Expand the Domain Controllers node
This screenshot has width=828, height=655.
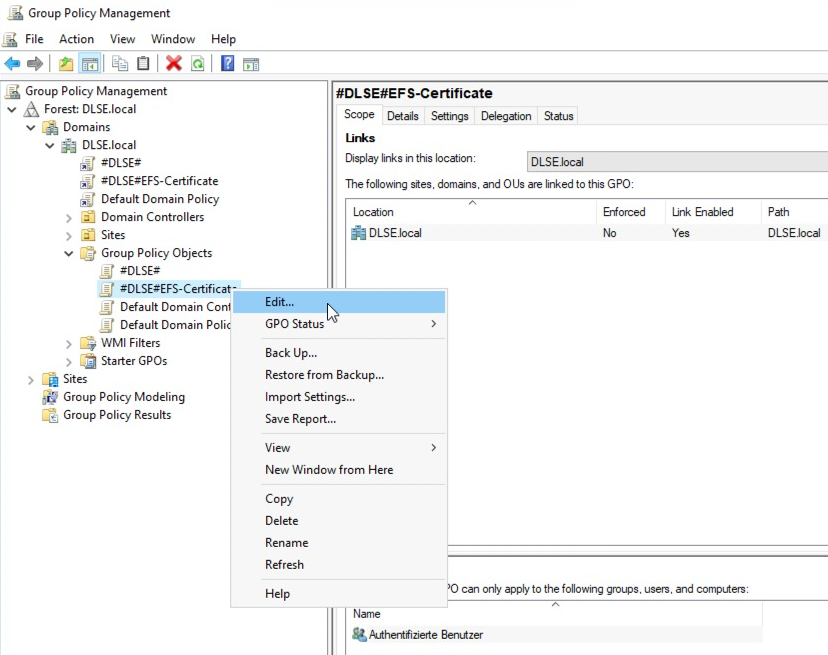point(69,218)
